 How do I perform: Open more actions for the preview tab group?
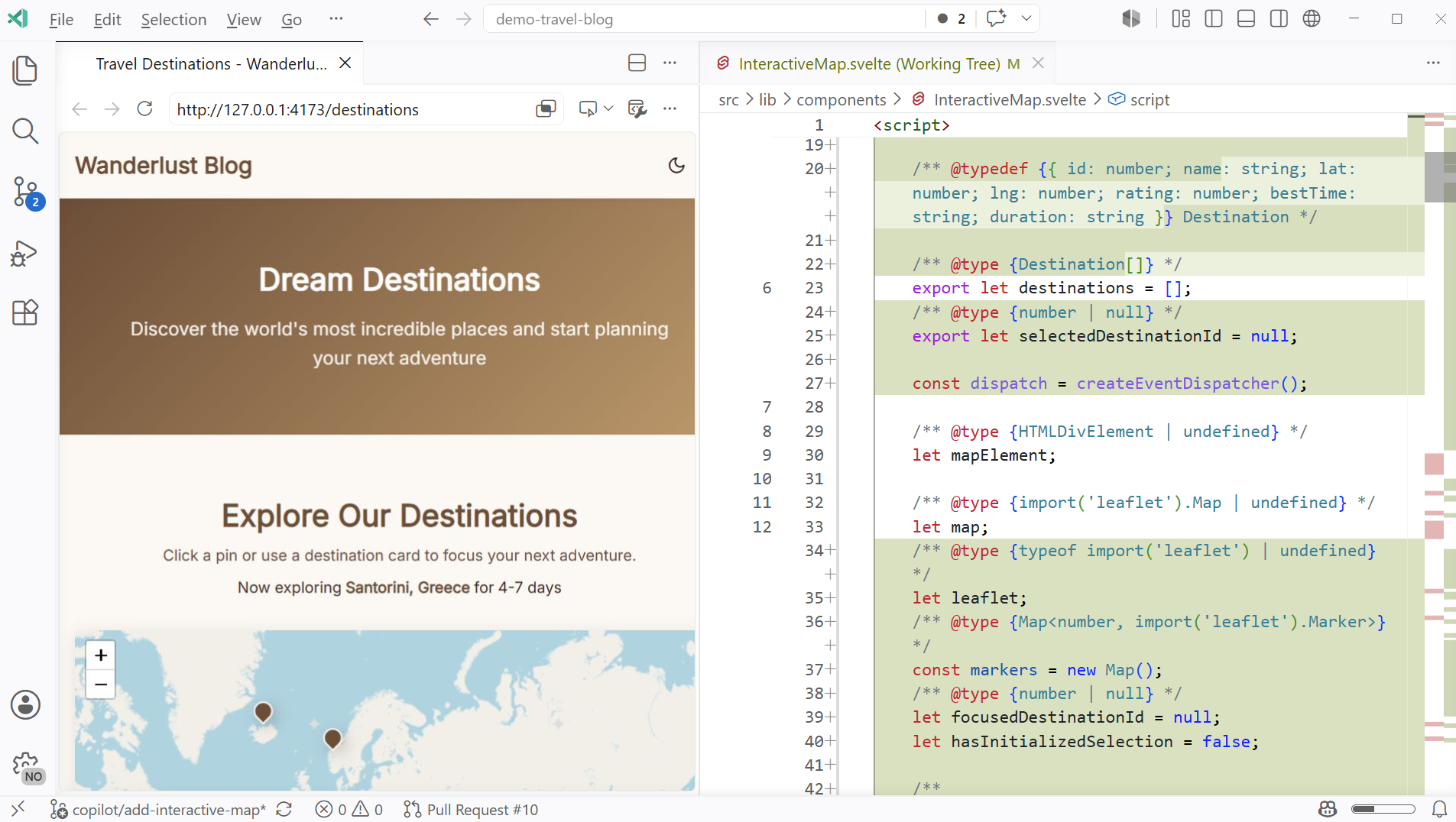click(x=670, y=63)
